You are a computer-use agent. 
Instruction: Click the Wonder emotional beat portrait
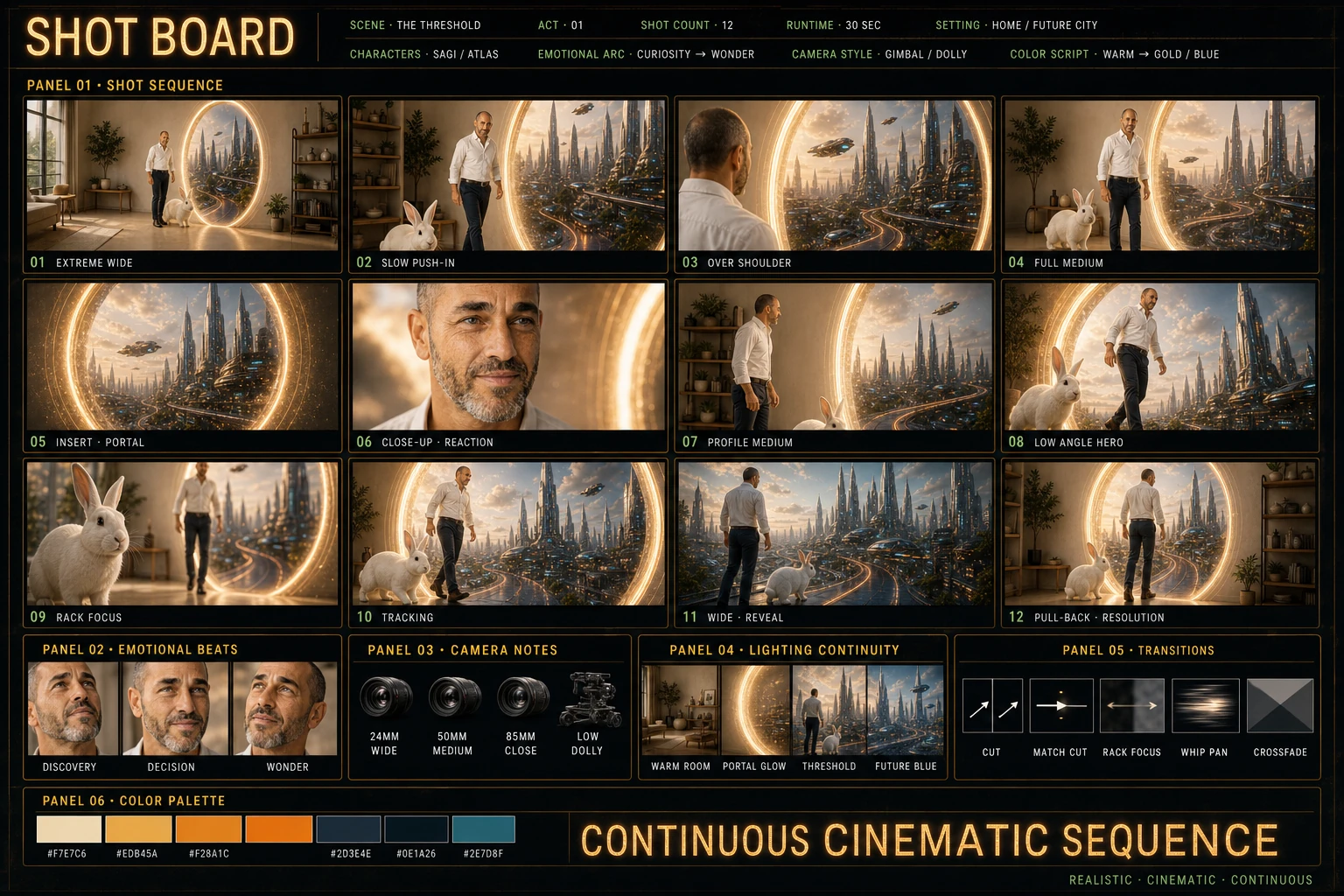point(284,709)
